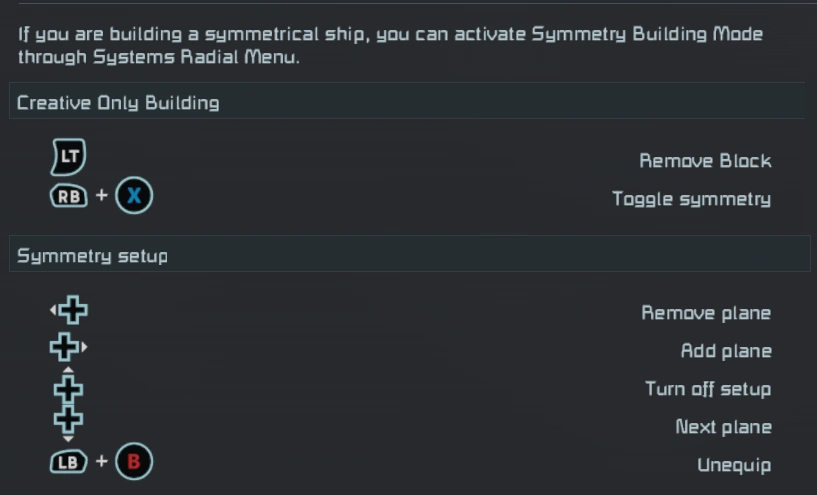This screenshot has height=495, width=817.
Task: Click the LT trigger icon
Action: coord(68,157)
